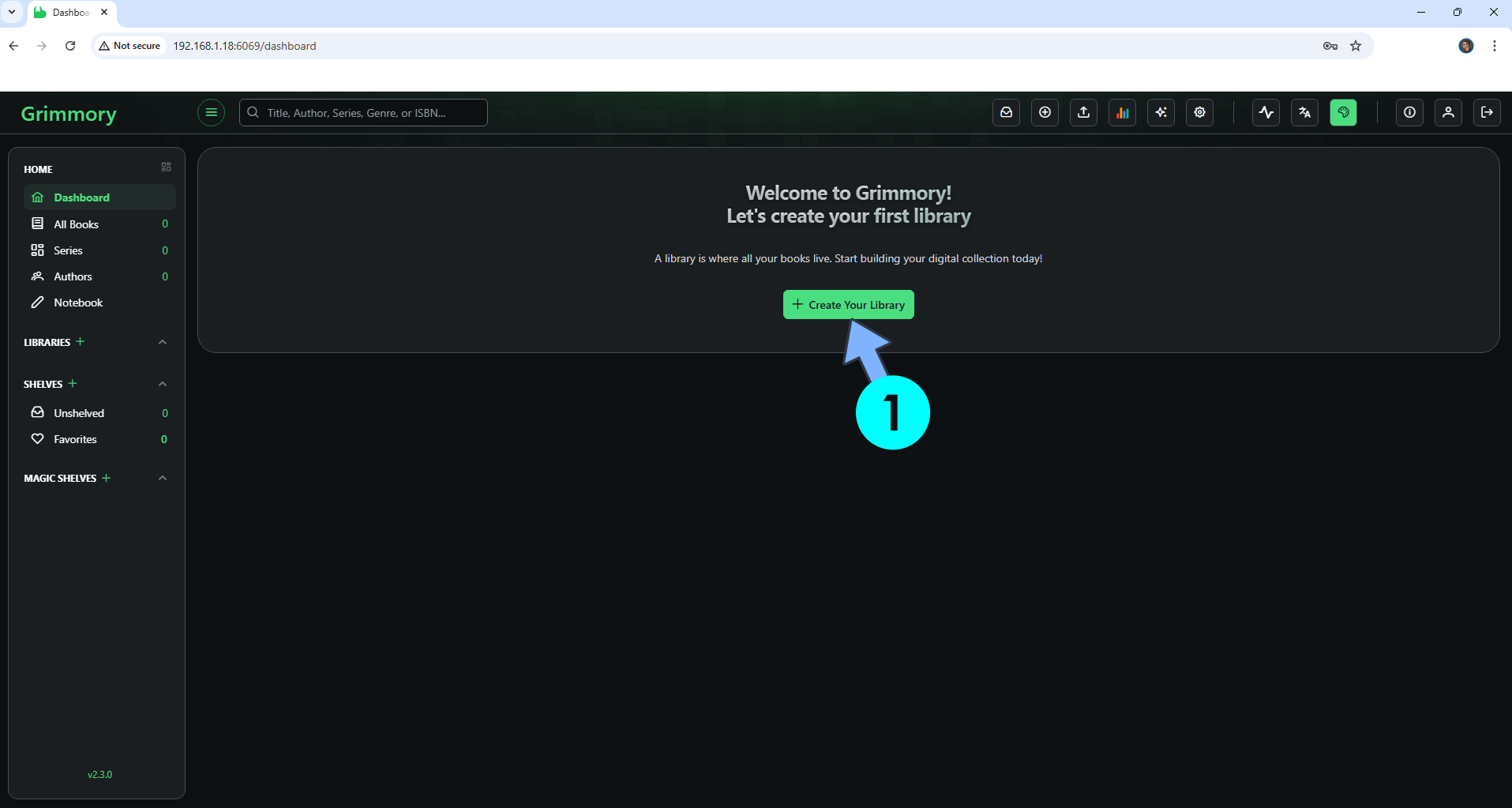Click the activity pulse icon
1512x808 pixels.
pyautogui.click(x=1266, y=112)
